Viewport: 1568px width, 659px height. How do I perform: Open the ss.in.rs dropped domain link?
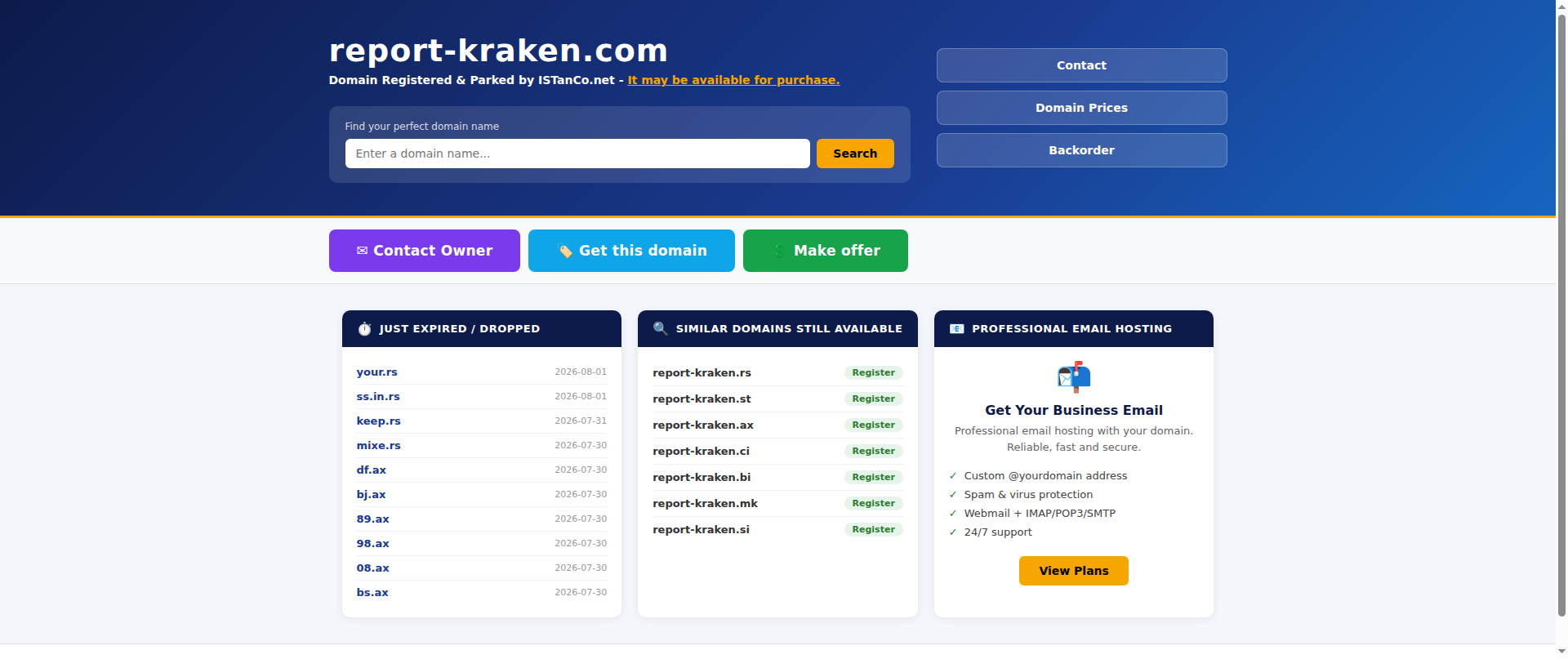point(378,396)
